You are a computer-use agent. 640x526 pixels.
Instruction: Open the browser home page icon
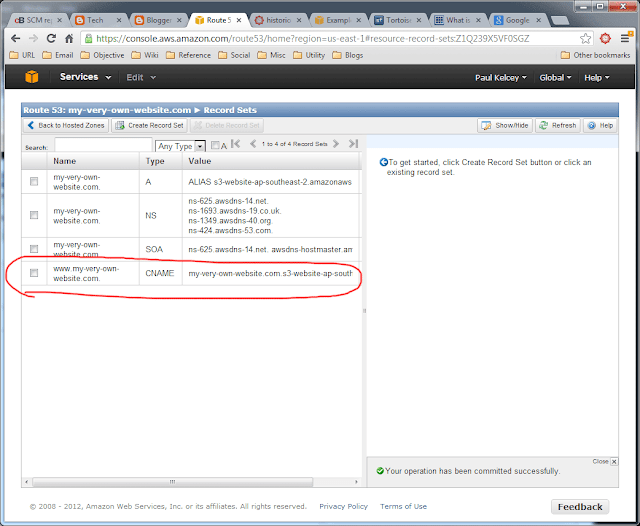(69, 38)
